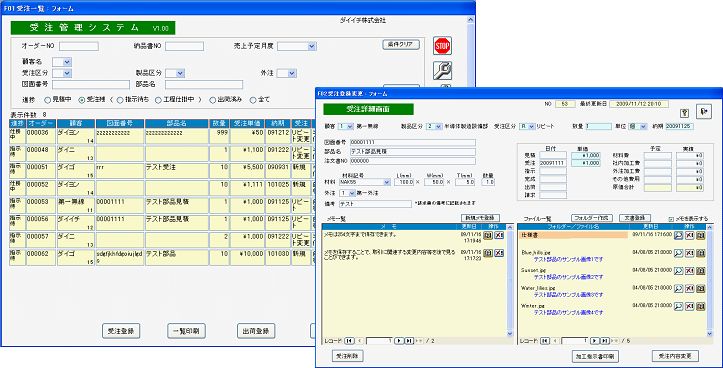Open the 受注区分 dropdown in order list filter

pos(67,73)
